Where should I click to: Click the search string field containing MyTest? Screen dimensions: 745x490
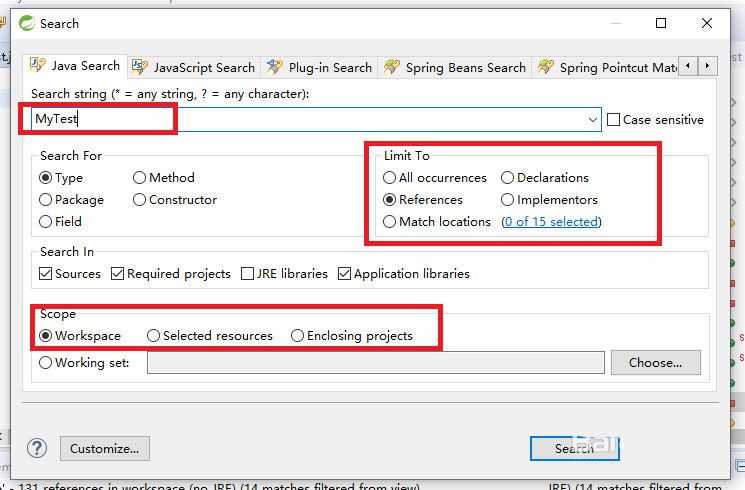[x=300, y=120]
